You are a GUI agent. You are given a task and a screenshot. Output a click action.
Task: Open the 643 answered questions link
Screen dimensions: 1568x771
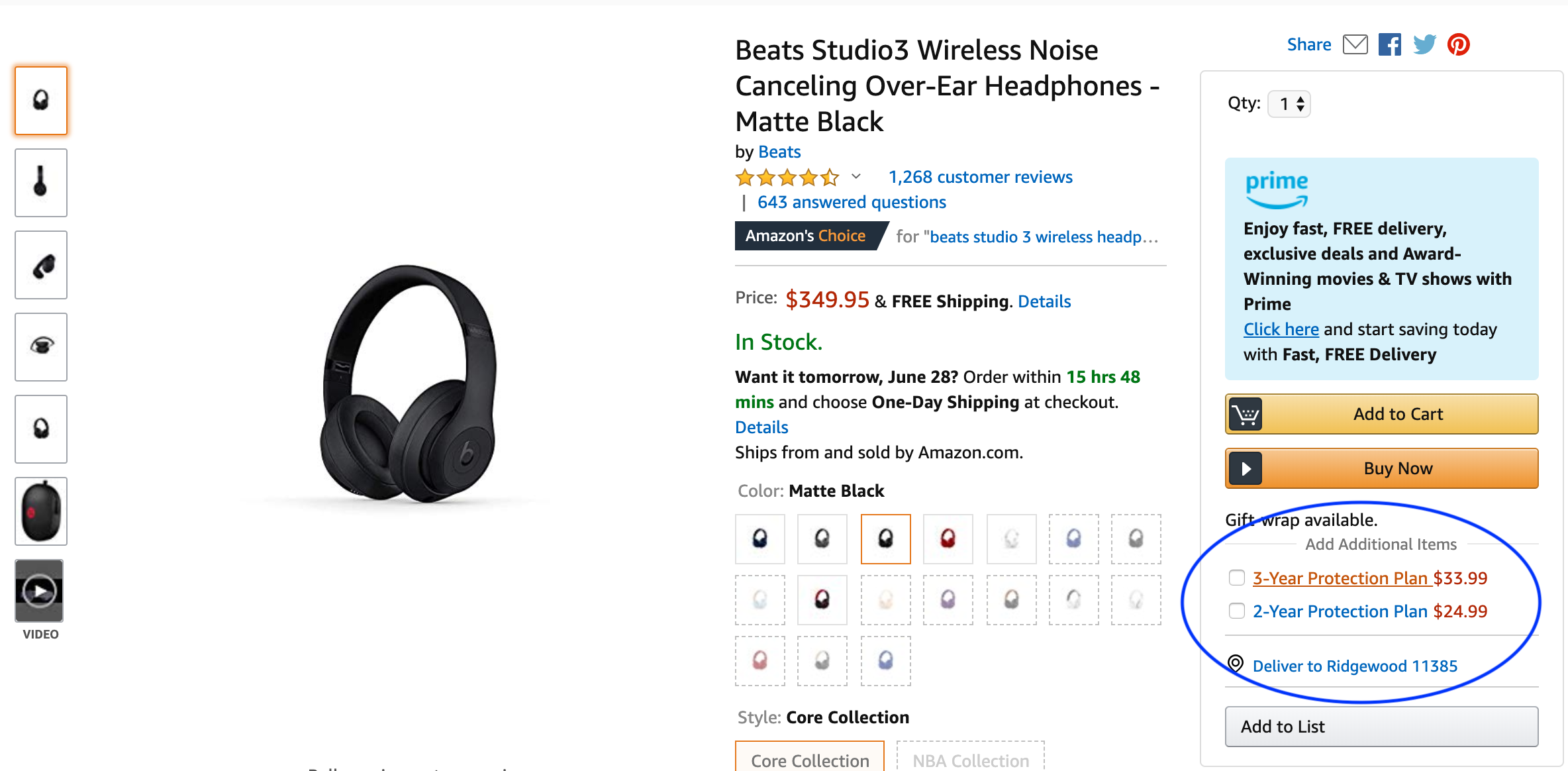(852, 202)
